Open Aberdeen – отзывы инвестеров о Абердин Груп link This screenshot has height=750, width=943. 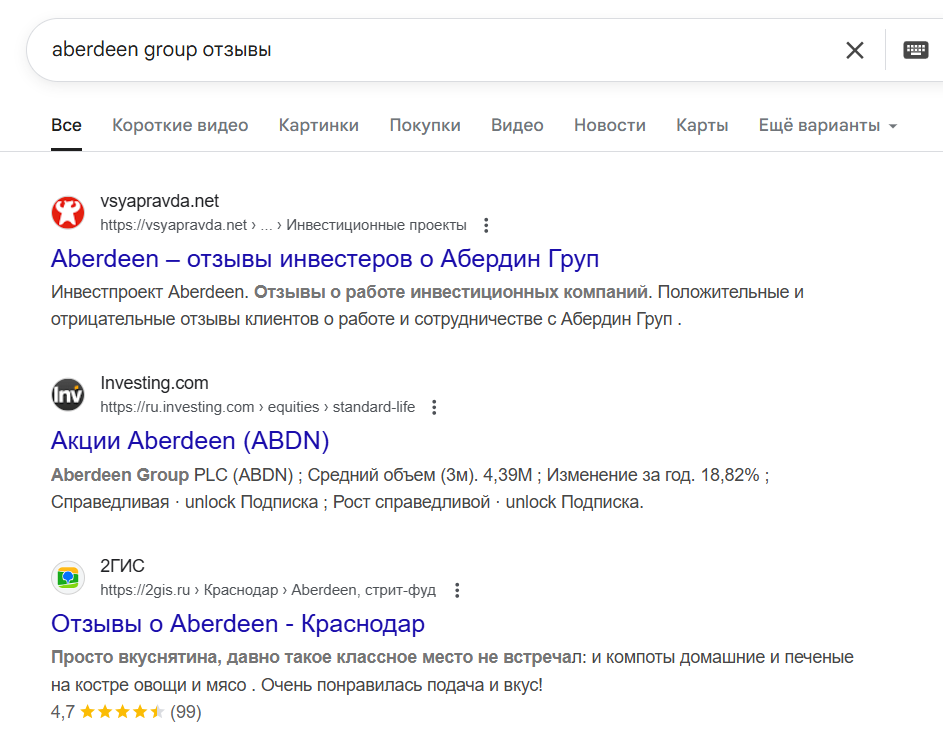(x=325, y=259)
